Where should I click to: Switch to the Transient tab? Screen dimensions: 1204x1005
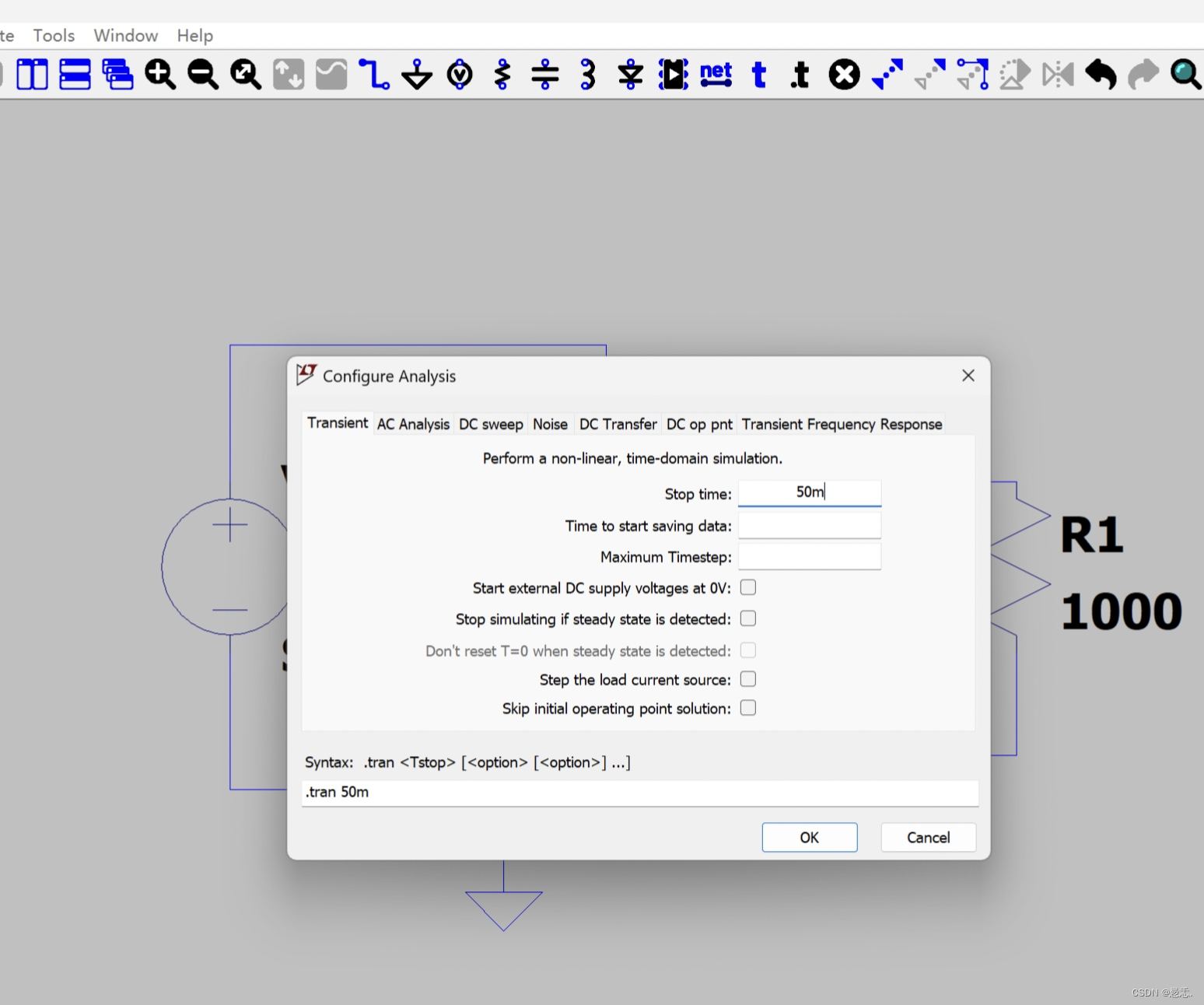tap(338, 422)
